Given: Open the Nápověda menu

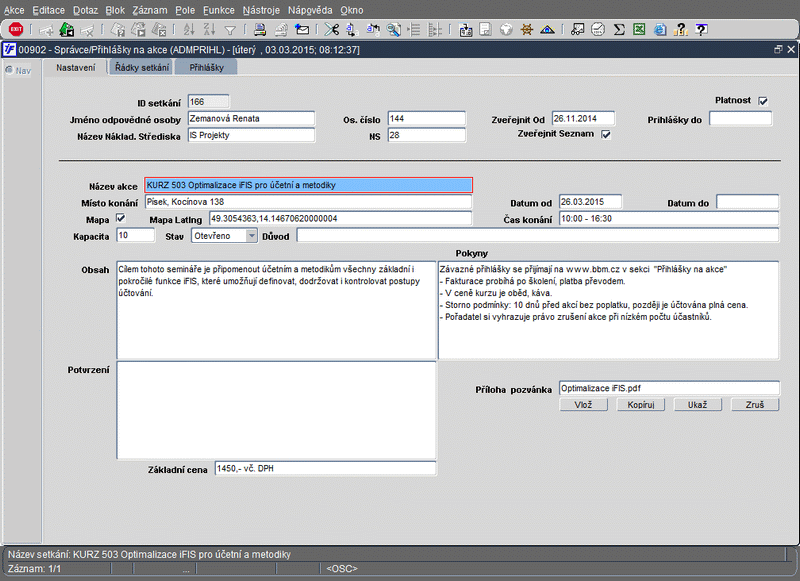Looking at the screenshot, I should [310, 10].
